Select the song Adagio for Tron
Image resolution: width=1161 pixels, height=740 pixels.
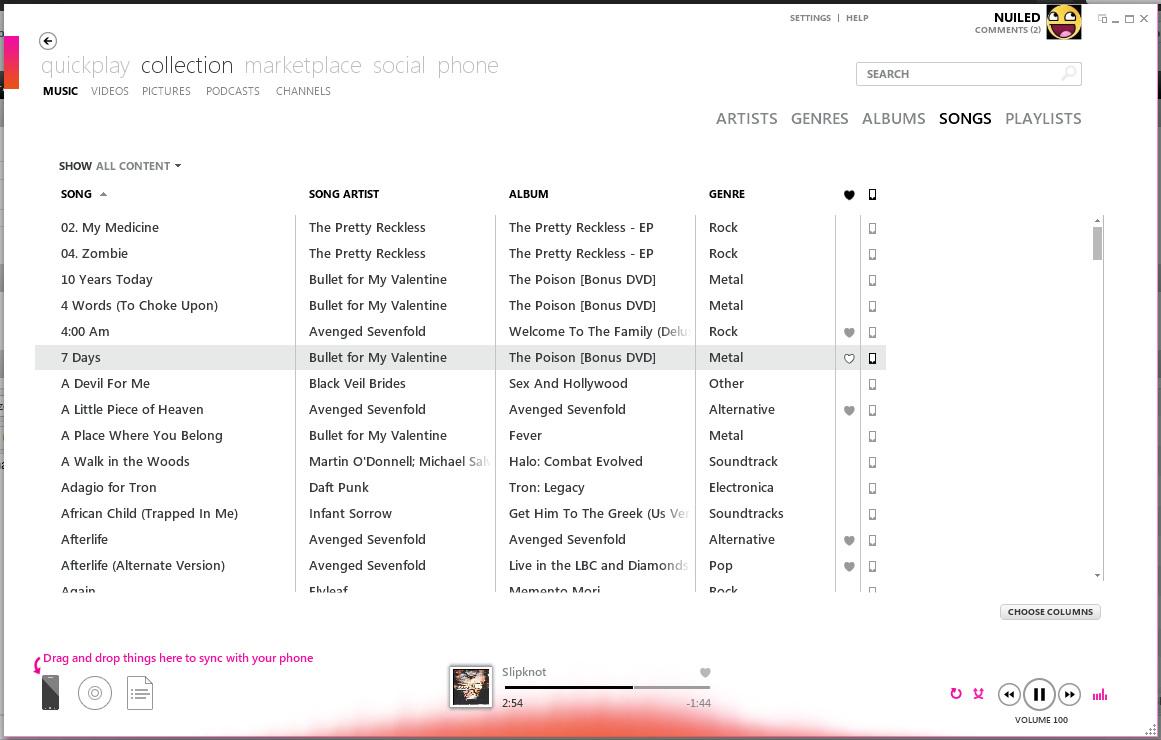click(109, 487)
